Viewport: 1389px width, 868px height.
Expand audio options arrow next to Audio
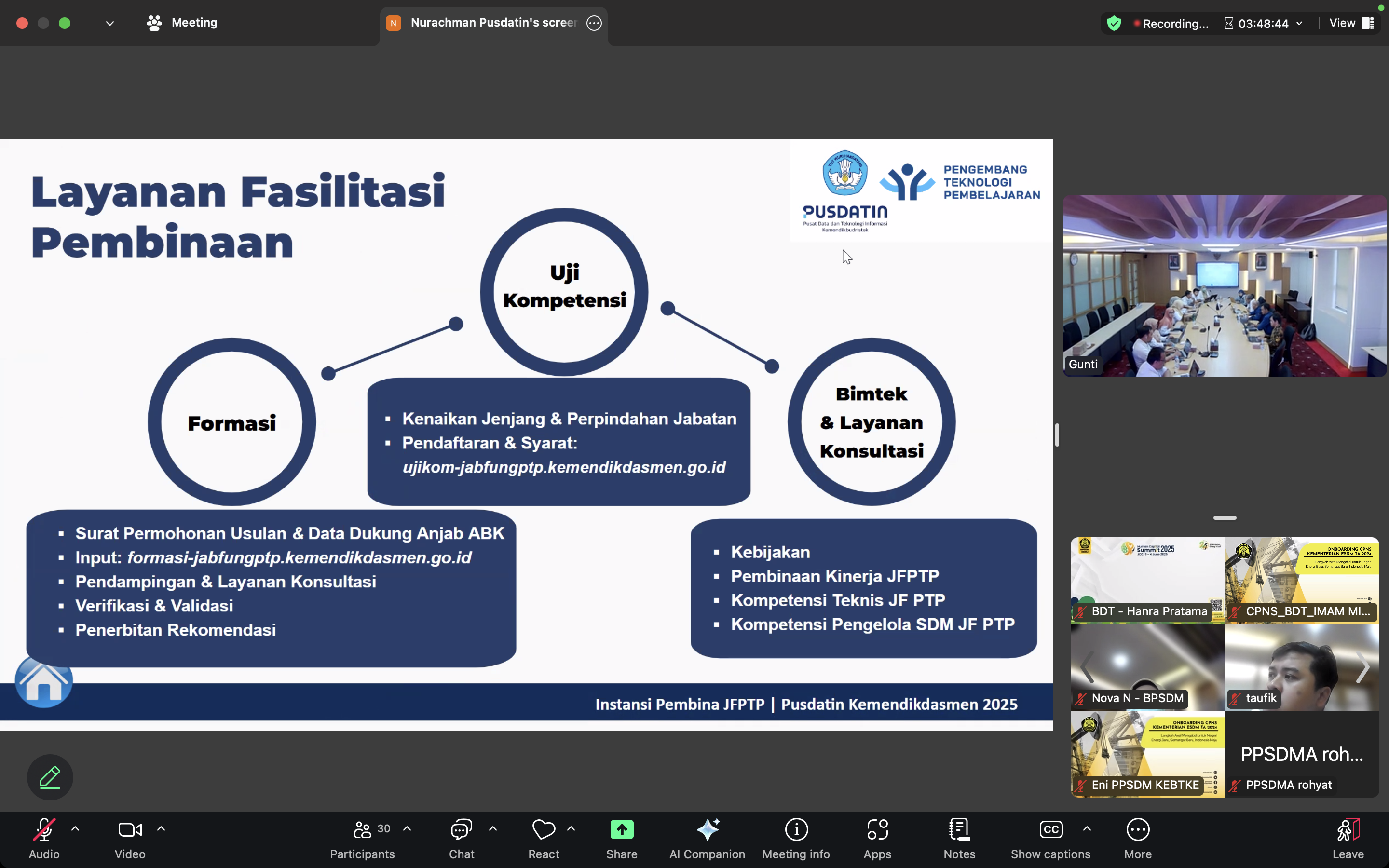tap(75, 828)
